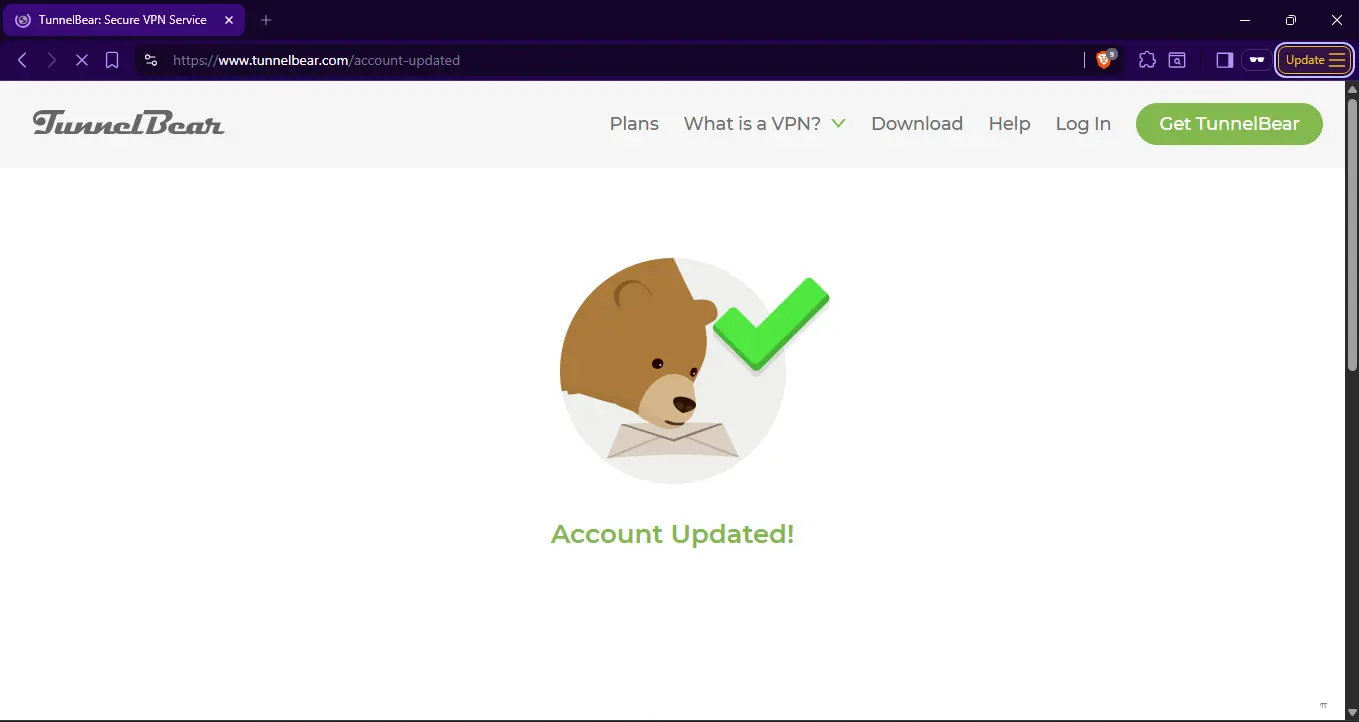Open site settings icon in address bar
Viewport: 1359px width, 722px height.
click(151, 60)
